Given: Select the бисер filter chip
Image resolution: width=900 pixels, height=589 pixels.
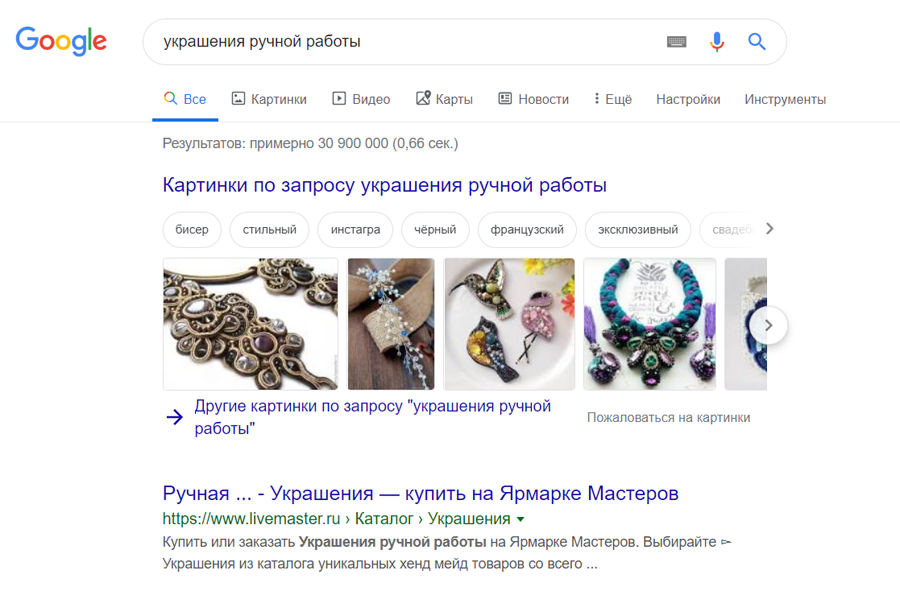Looking at the screenshot, I should click(x=192, y=230).
